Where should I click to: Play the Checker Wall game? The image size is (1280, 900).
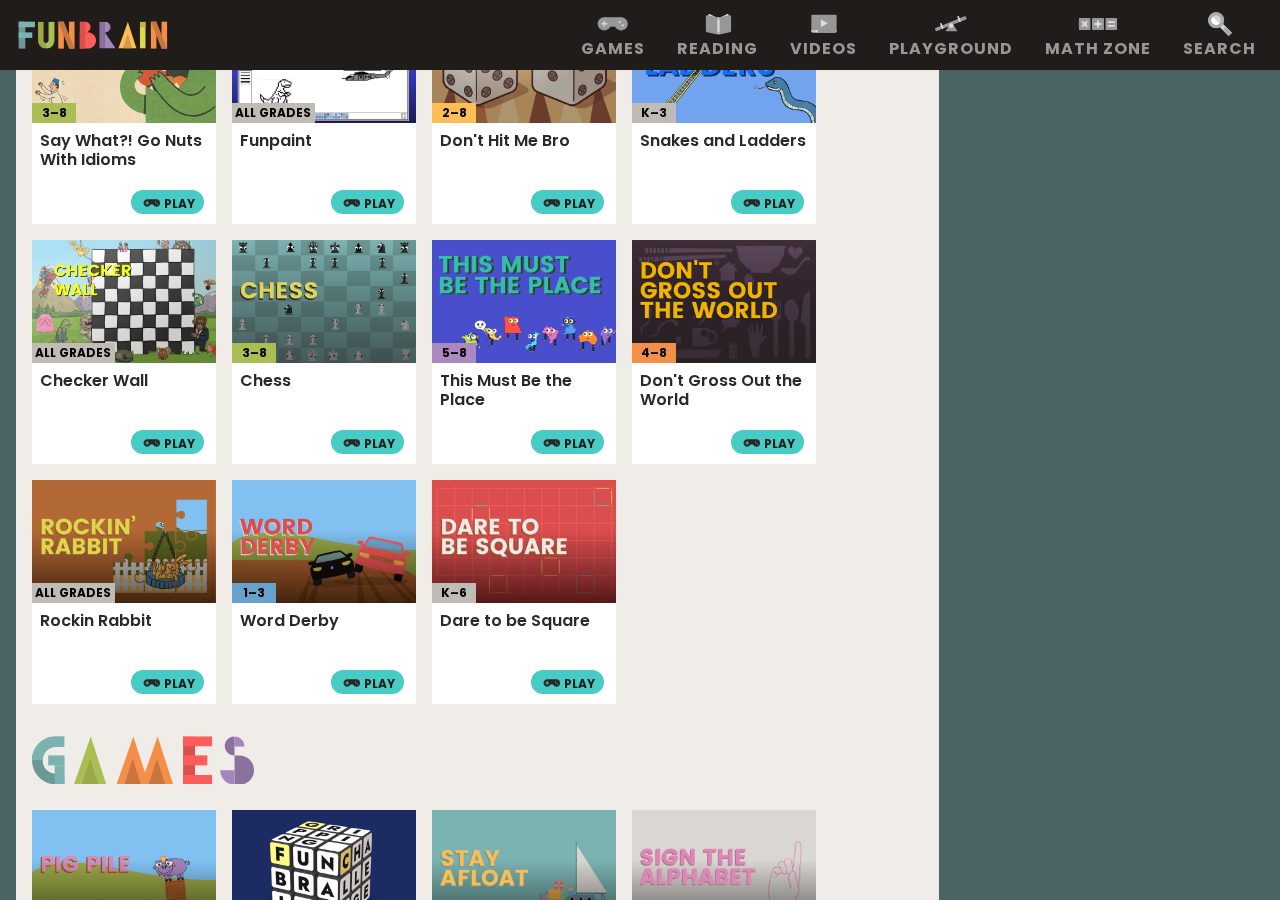167,442
